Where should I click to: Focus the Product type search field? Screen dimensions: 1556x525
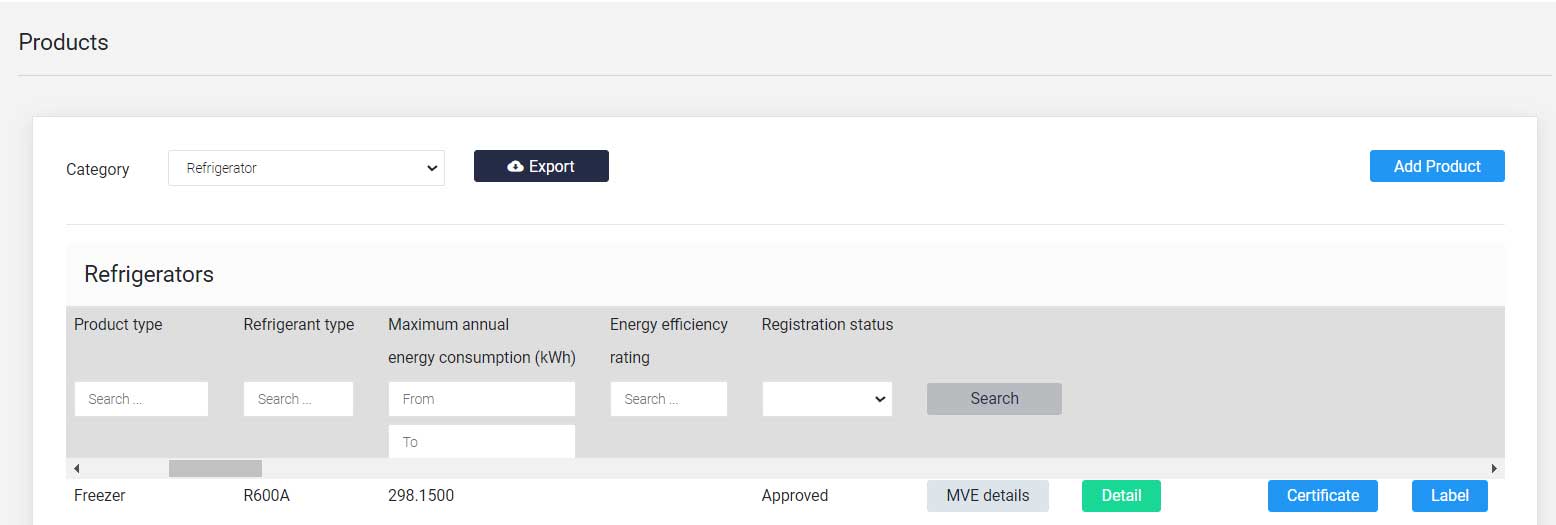pyautogui.click(x=141, y=399)
